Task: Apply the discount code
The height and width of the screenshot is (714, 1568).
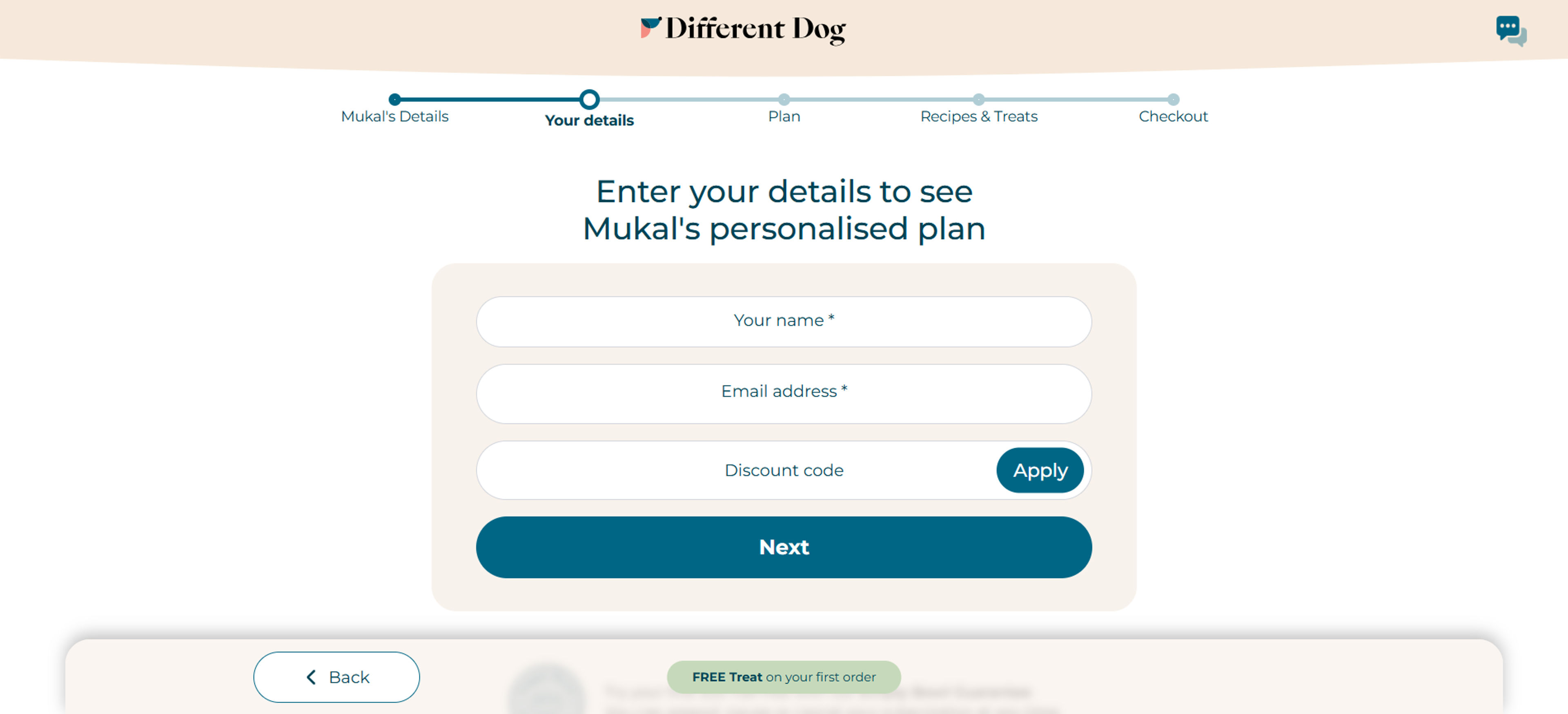Action: (x=1040, y=470)
